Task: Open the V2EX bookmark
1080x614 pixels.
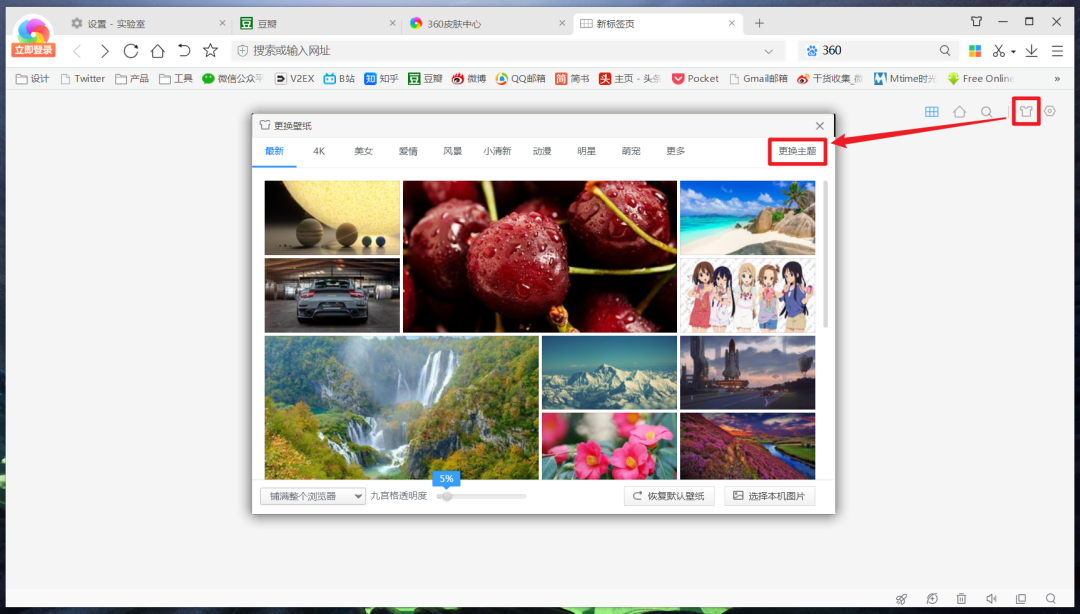Action: coord(295,79)
